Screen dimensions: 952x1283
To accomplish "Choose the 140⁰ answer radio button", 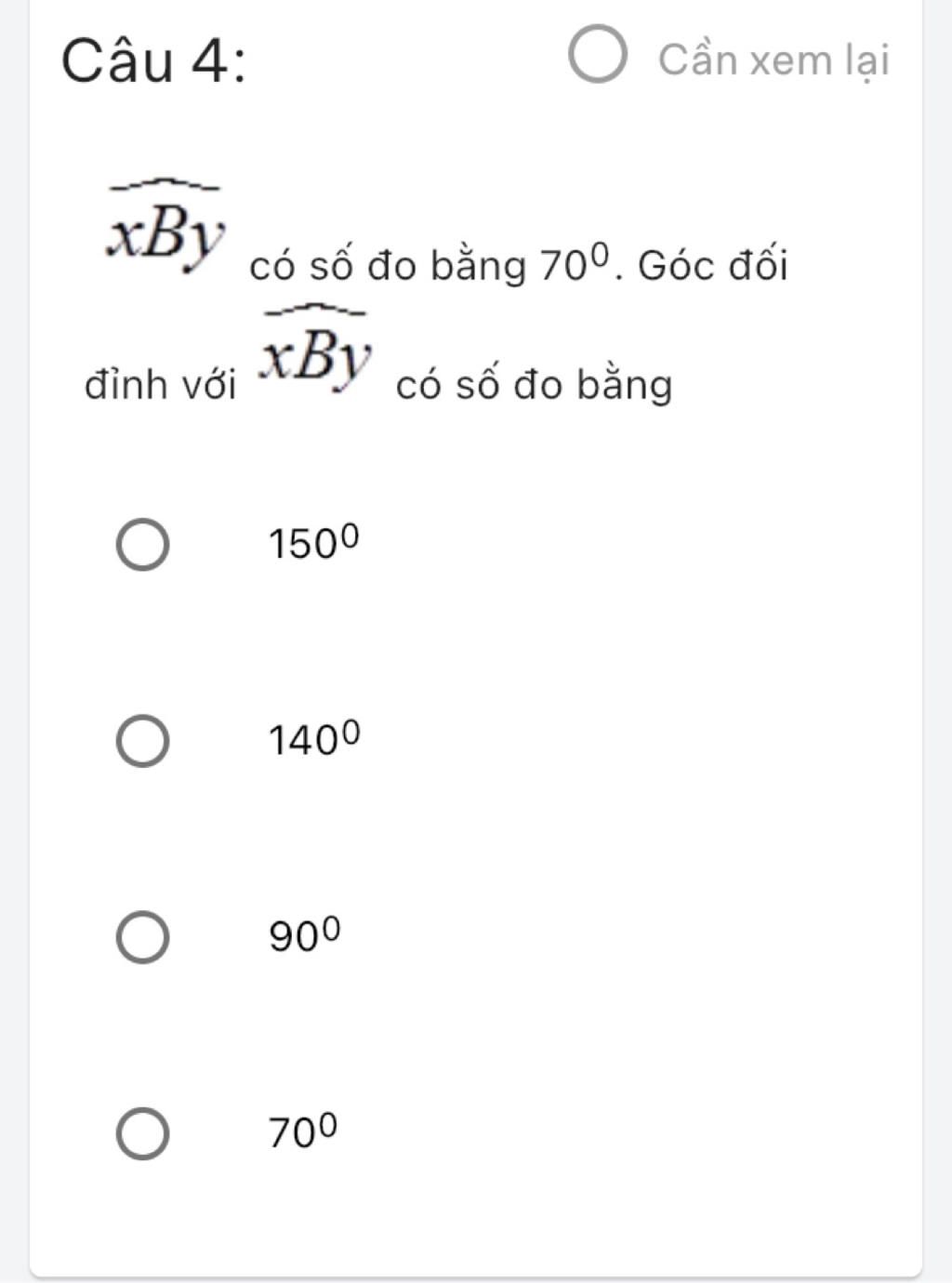I will tap(142, 742).
